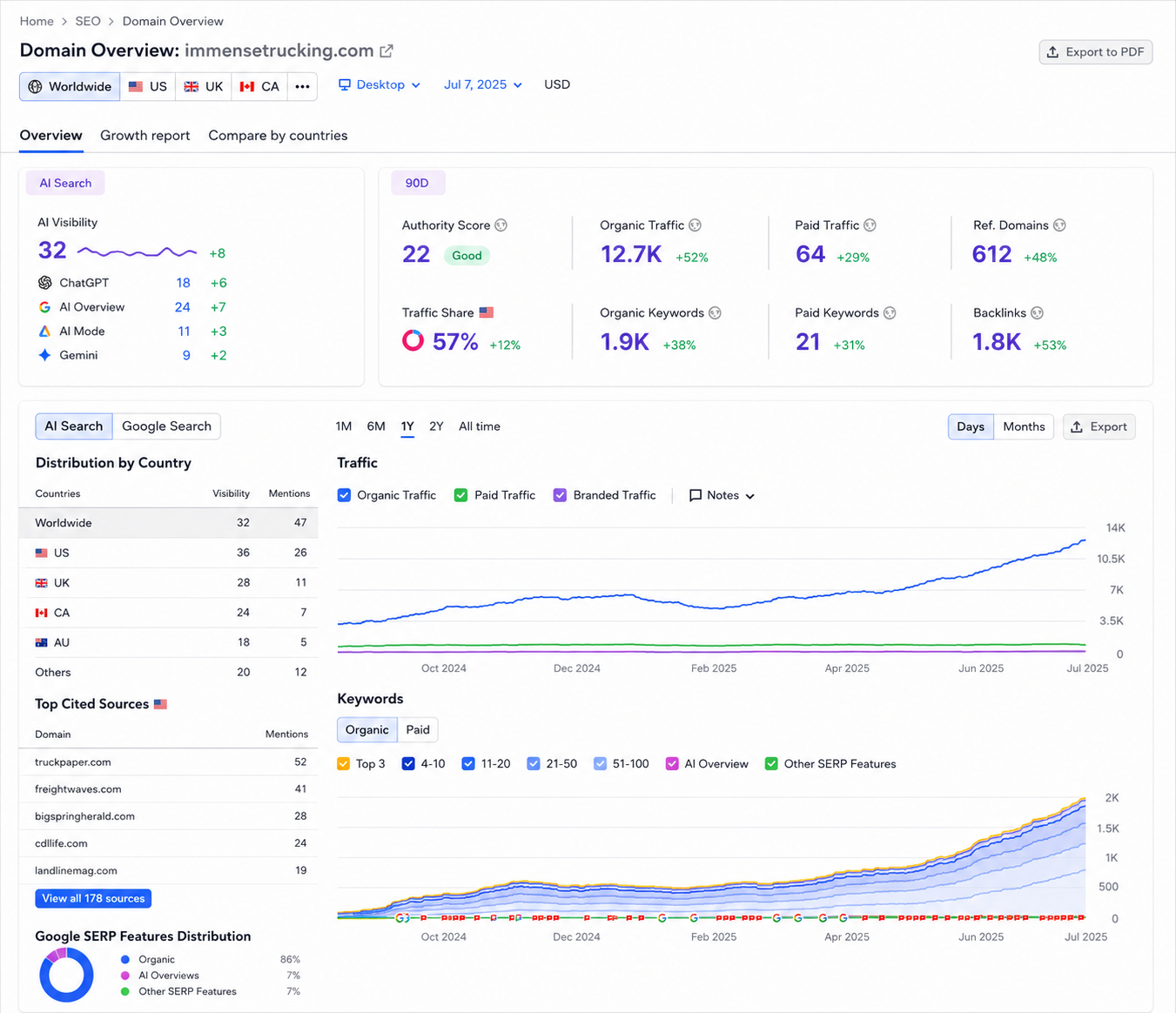Click the US flag beside Traffic Share
Screen dimensions: 1176x1013
(487, 312)
